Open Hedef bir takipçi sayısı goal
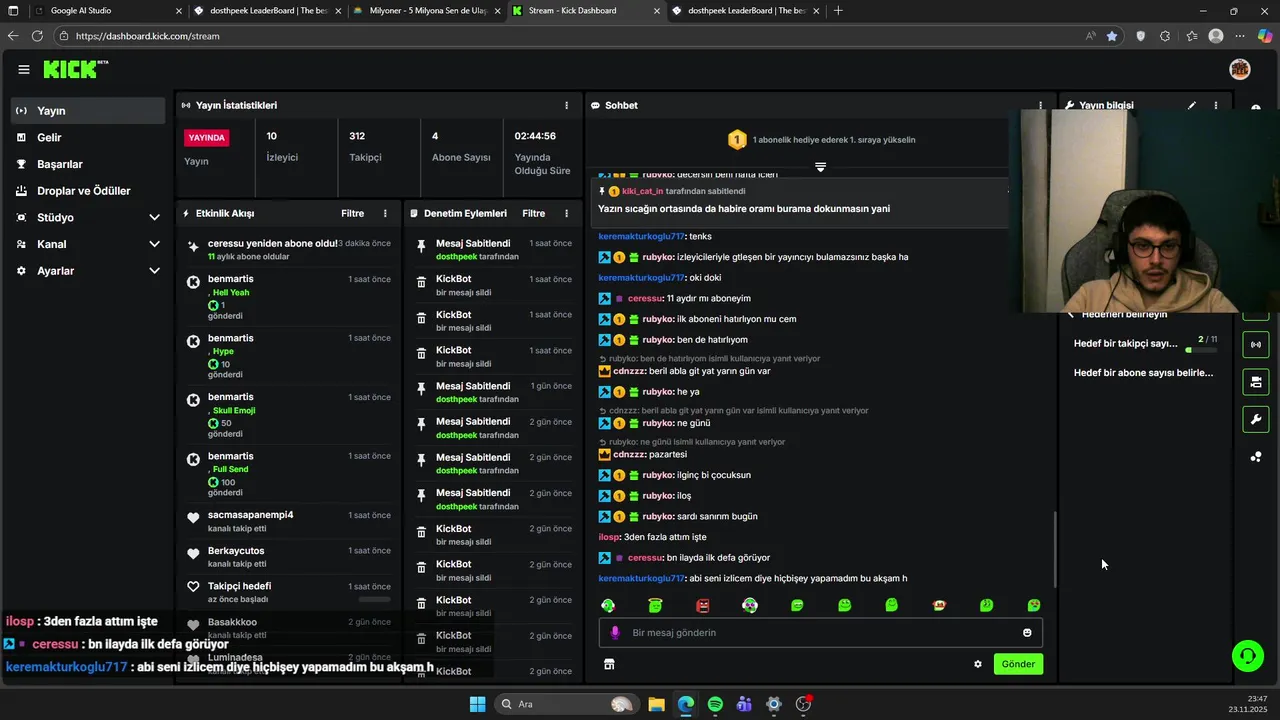1280x720 pixels. [1125, 344]
